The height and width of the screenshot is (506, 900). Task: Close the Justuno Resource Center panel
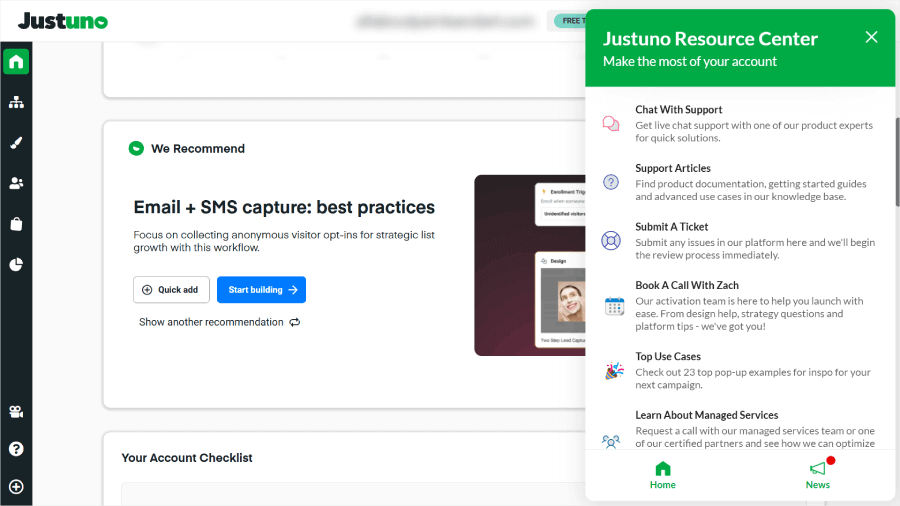point(871,37)
